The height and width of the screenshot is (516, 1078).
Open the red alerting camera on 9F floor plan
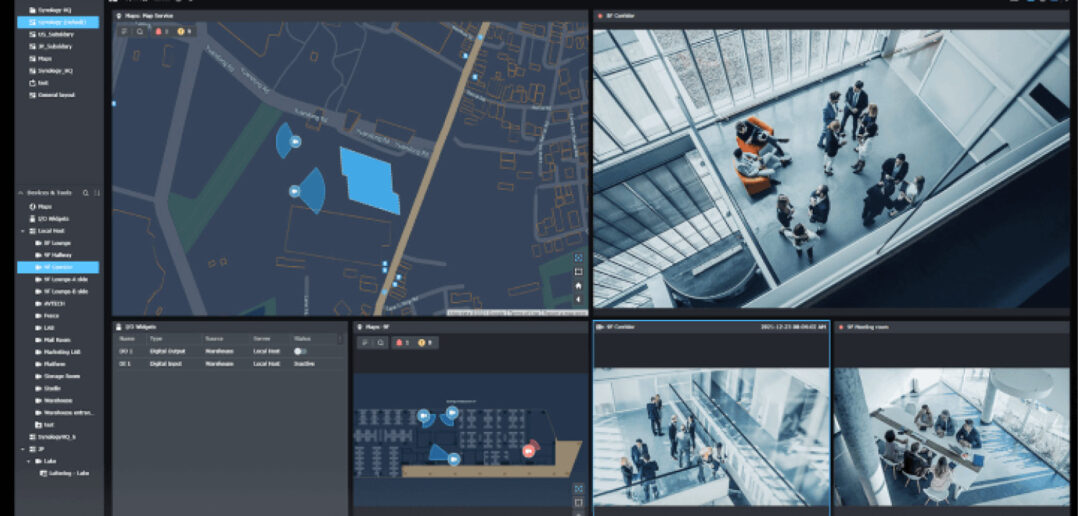pyautogui.click(x=528, y=451)
